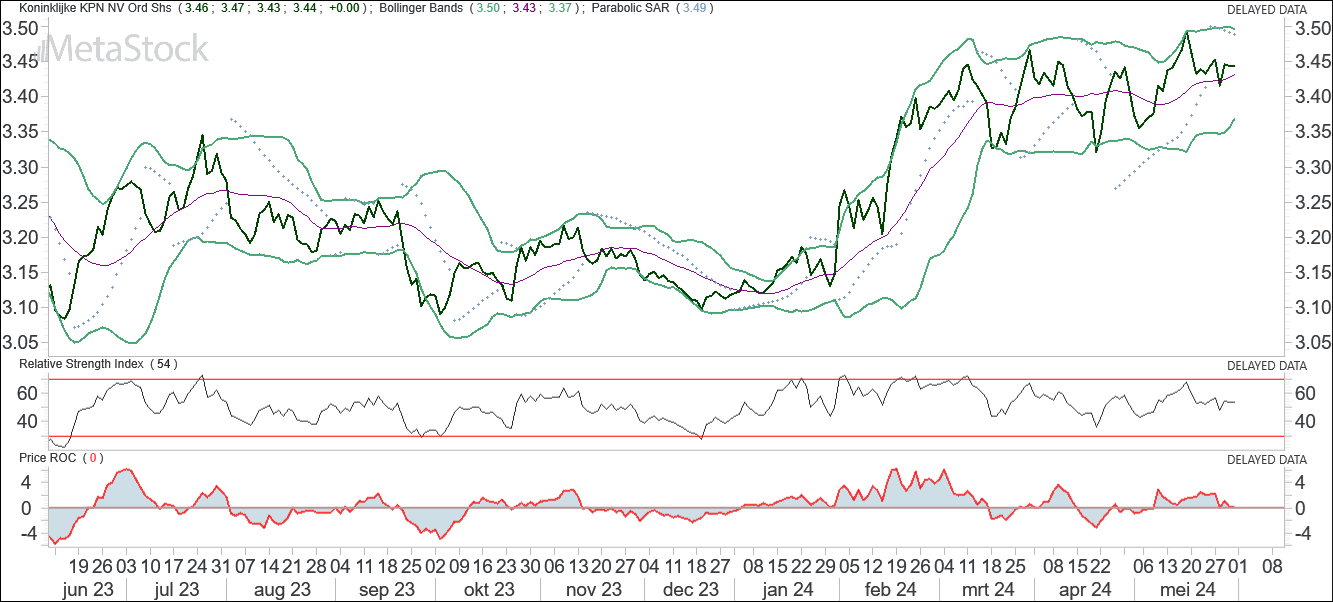Click the MetaStock watermark logo

[118, 49]
